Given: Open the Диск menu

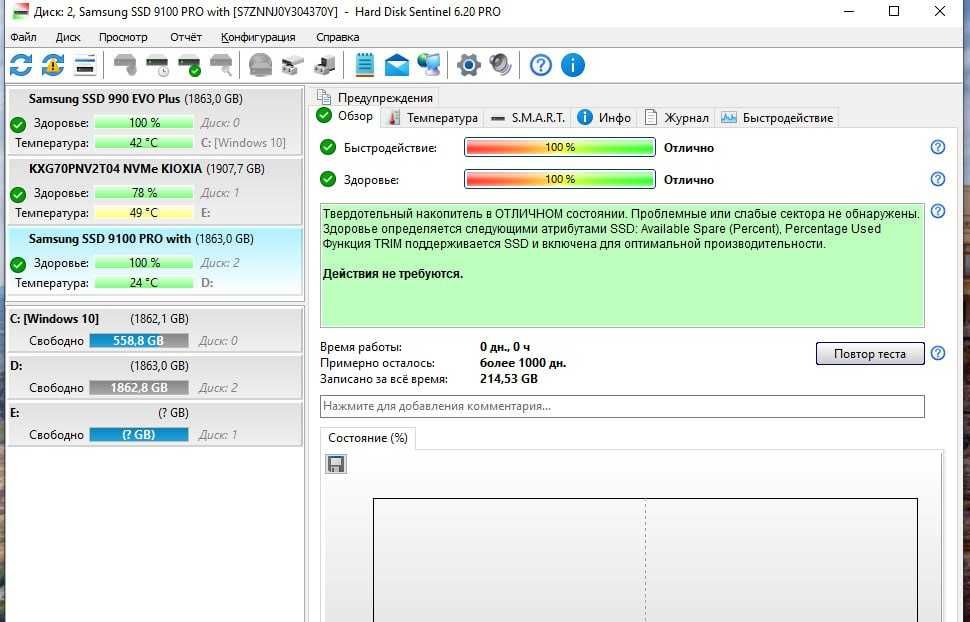Looking at the screenshot, I should (x=68, y=37).
